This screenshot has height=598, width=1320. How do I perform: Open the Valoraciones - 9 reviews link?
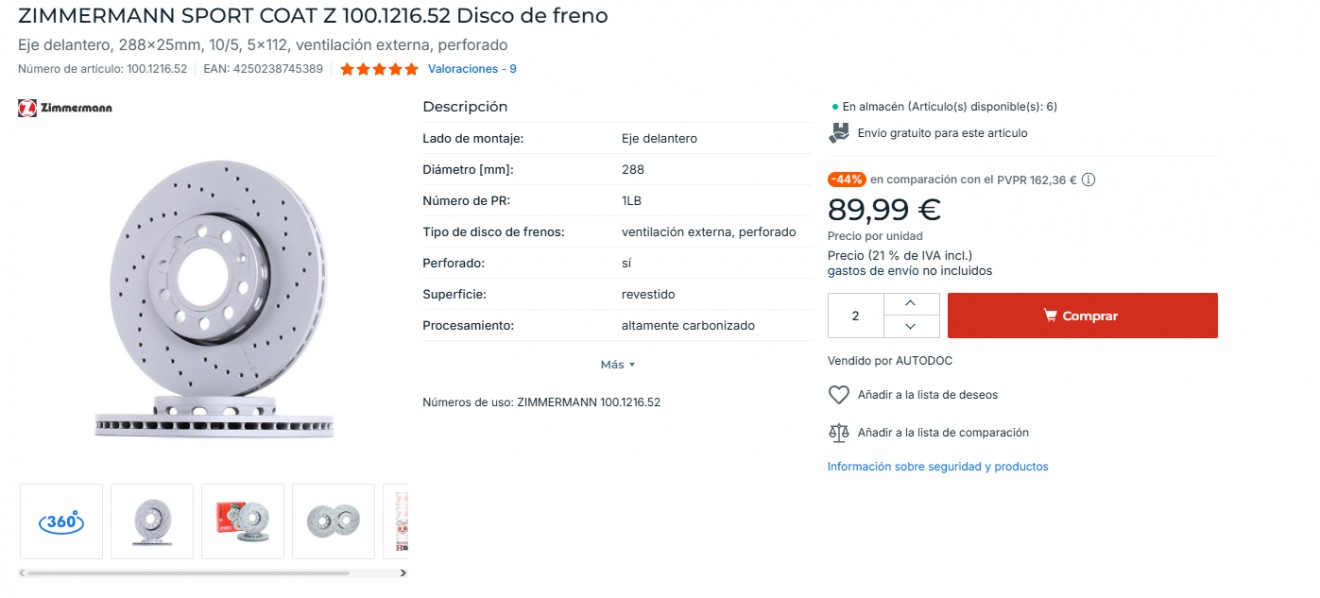tap(472, 69)
